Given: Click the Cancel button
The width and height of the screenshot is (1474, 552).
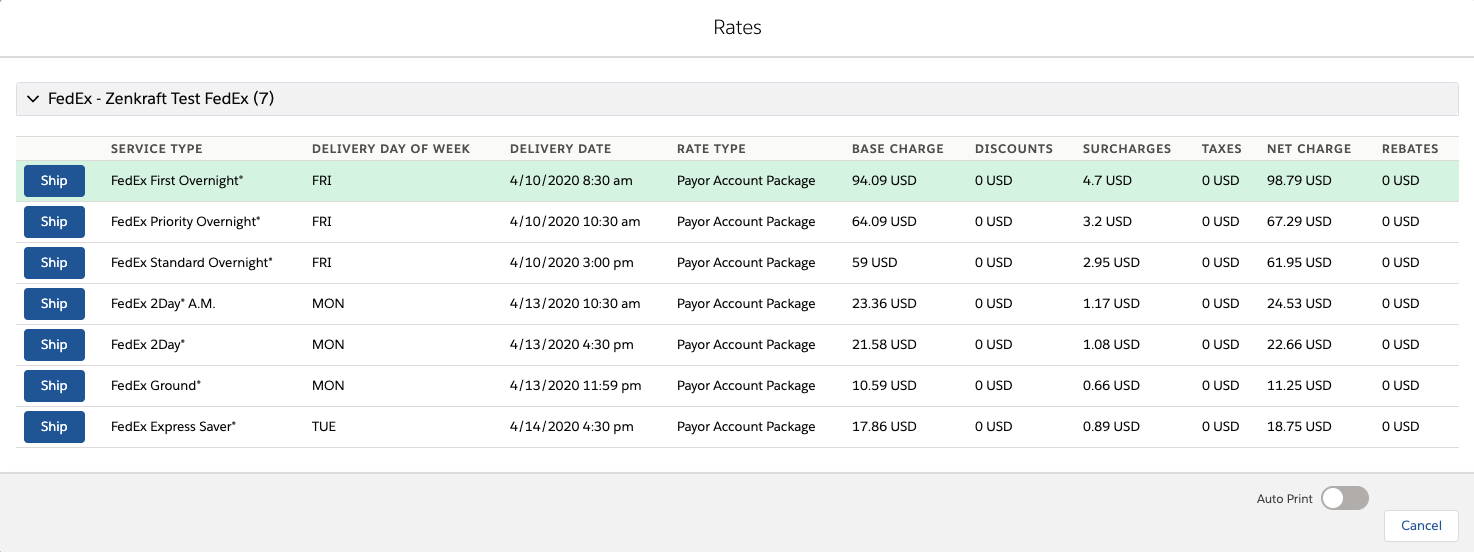Looking at the screenshot, I should tap(1421, 526).
